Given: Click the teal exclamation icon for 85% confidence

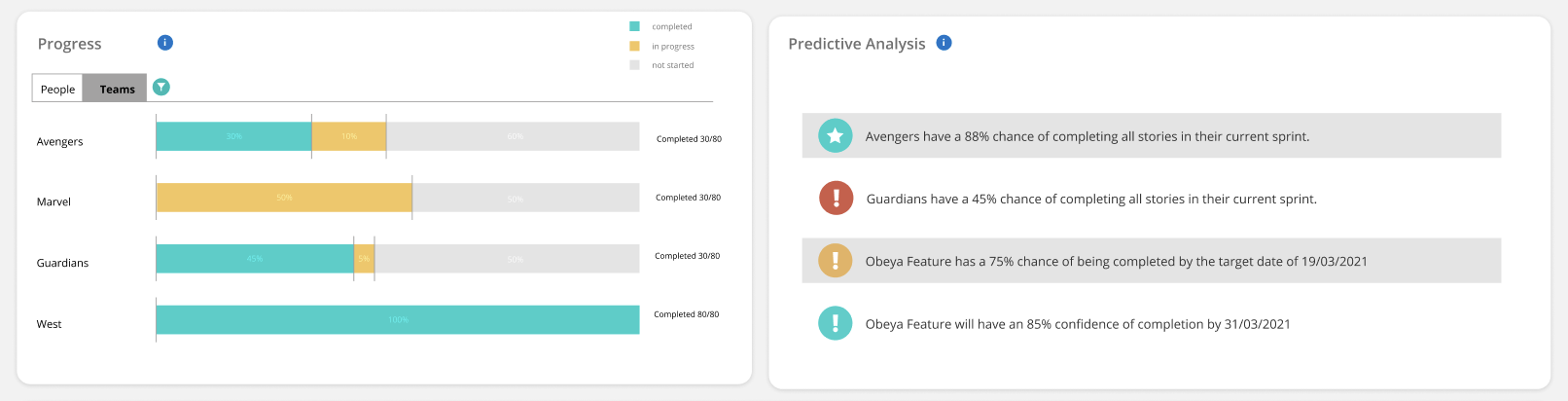Looking at the screenshot, I should (835, 323).
